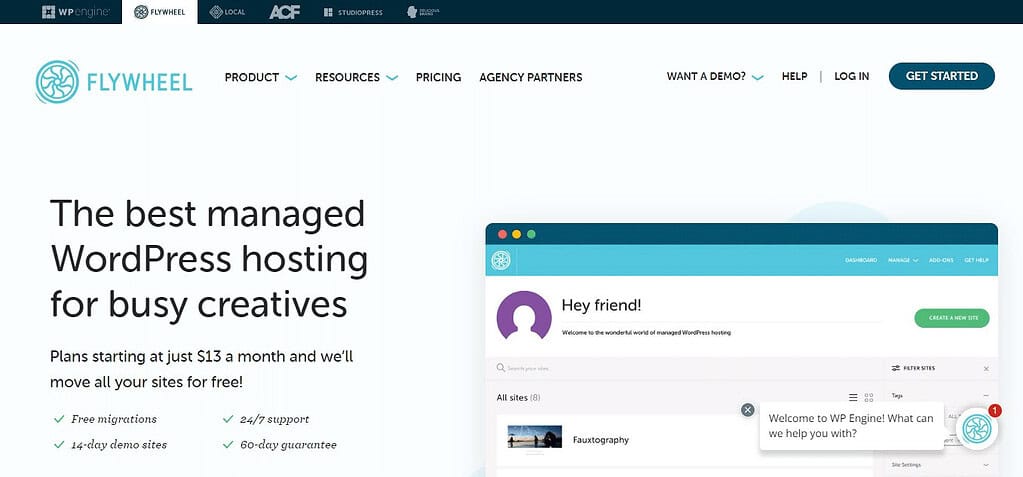Image resolution: width=1023 pixels, height=477 pixels.
Task: Open the Fauxtography site thumbnail
Action: pyautogui.click(x=534, y=437)
